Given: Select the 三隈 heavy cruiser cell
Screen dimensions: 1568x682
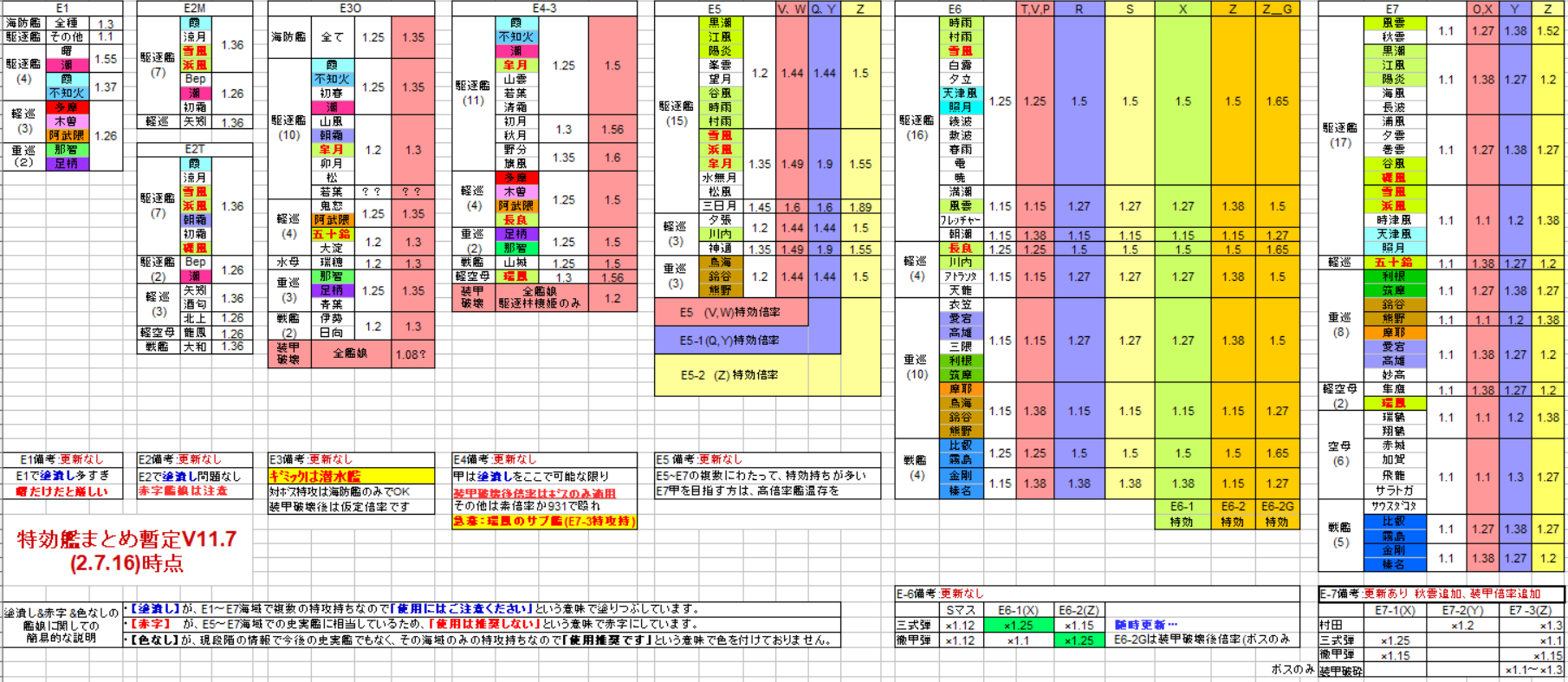Looking at the screenshot, I should tap(960, 347).
